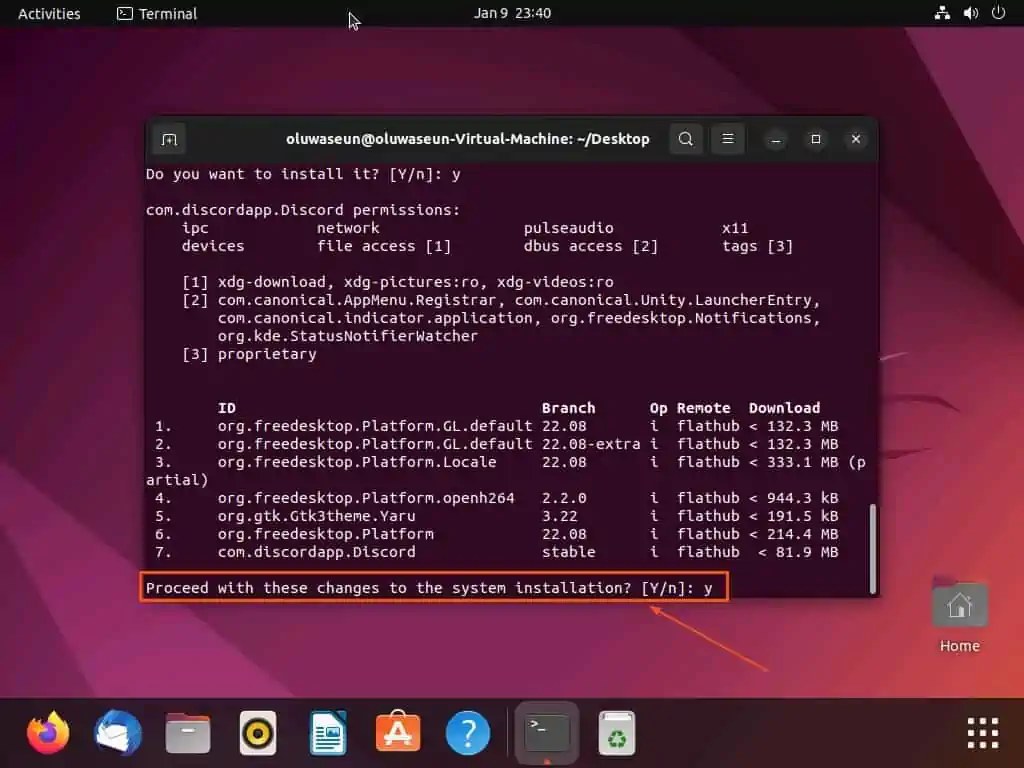Minimize the terminal window
The height and width of the screenshot is (768, 1024).
tap(776, 140)
